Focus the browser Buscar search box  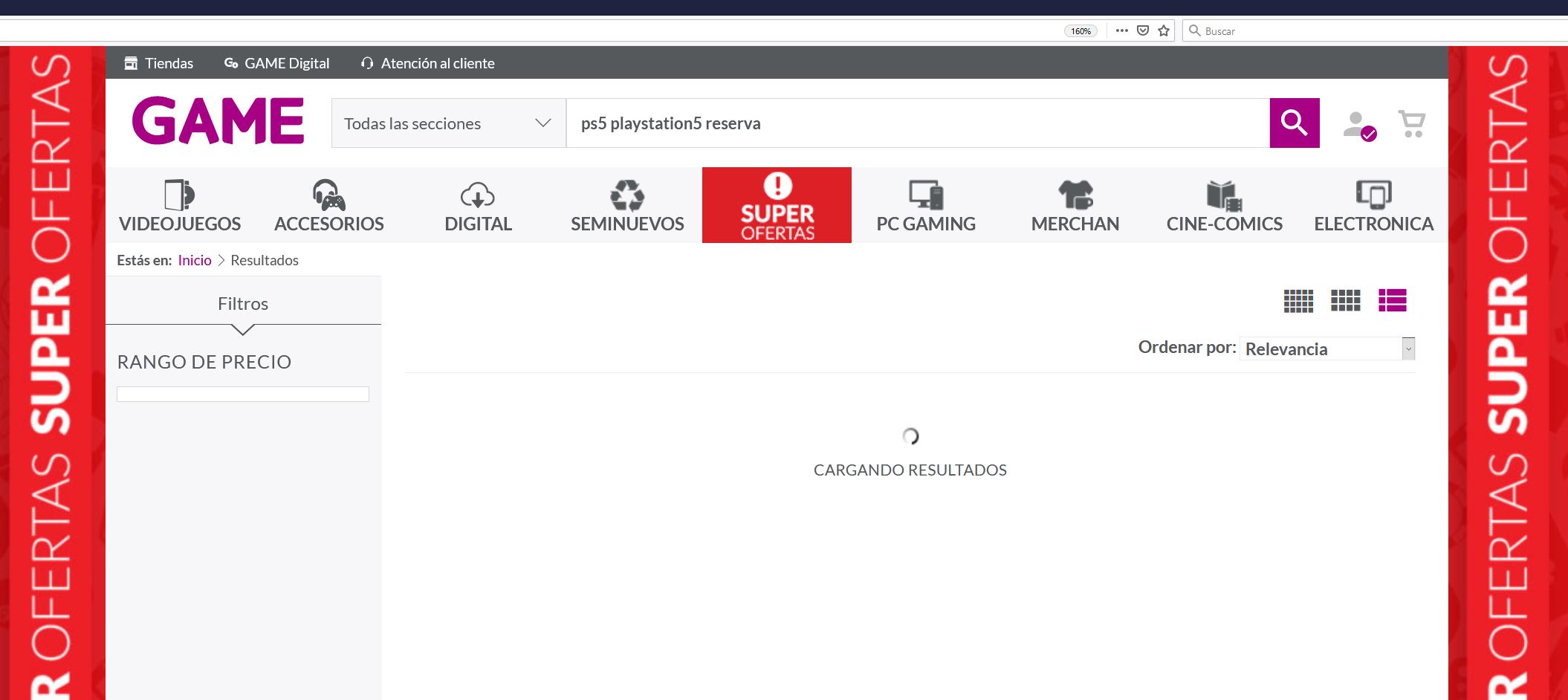(x=1375, y=30)
